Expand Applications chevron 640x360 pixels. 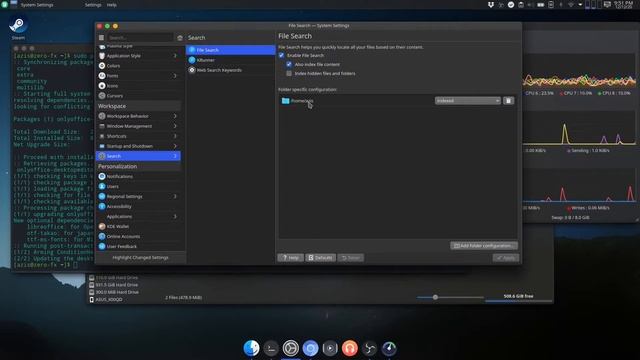coord(175,216)
